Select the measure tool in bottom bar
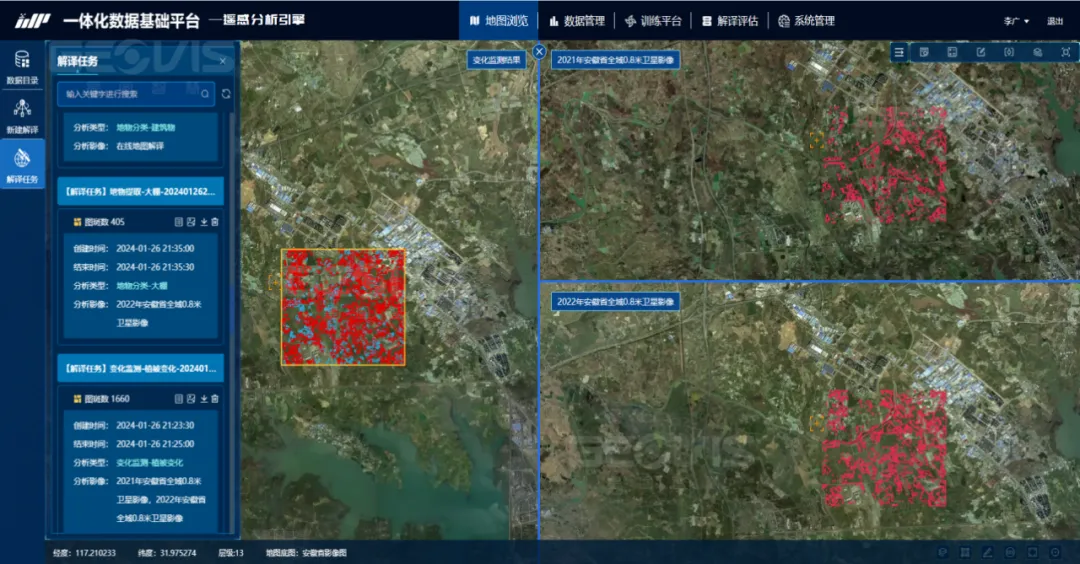The image size is (1080, 564). [x=987, y=552]
